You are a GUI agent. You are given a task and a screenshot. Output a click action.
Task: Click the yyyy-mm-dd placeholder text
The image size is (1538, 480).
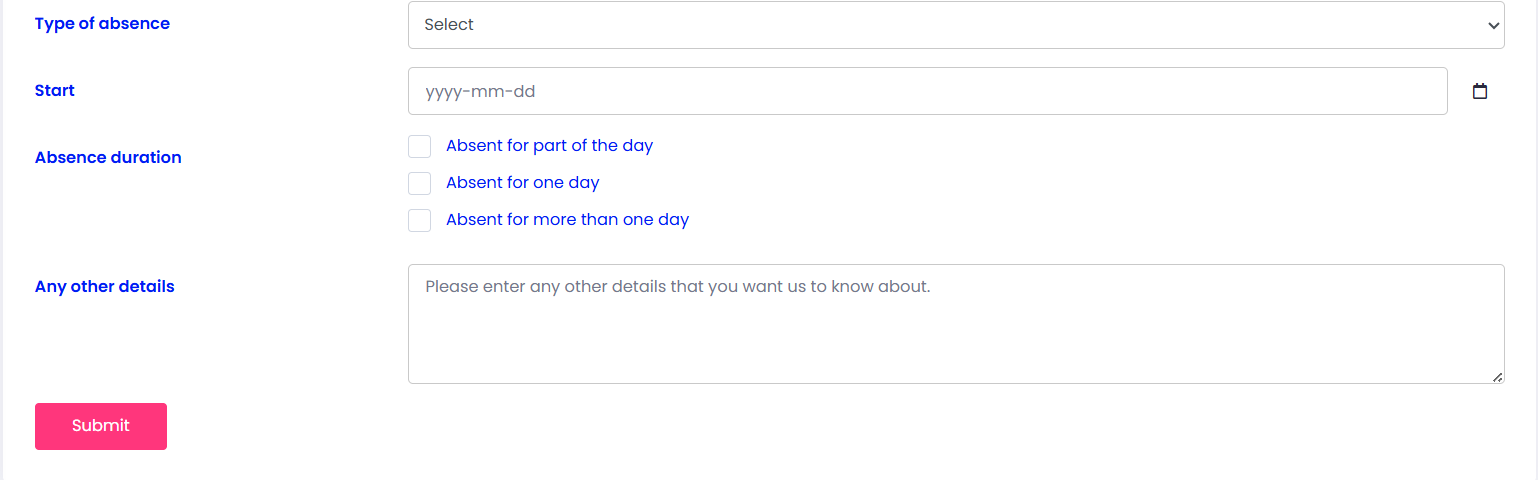[x=481, y=92]
